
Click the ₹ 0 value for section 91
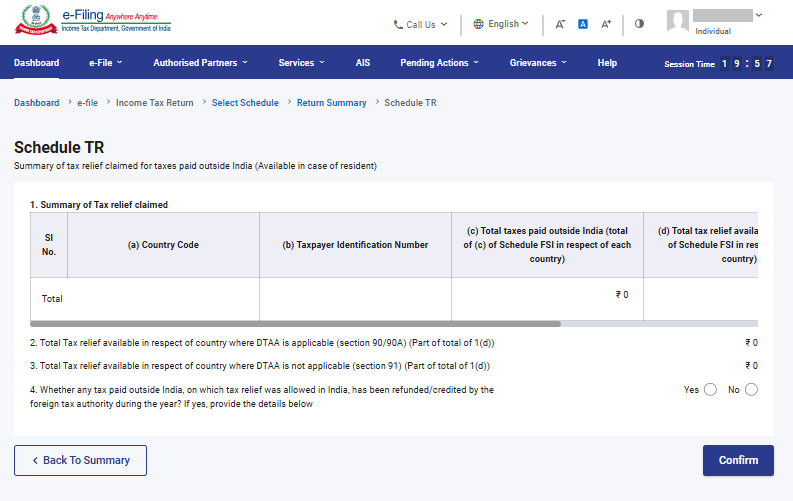pyautogui.click(x=751, y=366)
